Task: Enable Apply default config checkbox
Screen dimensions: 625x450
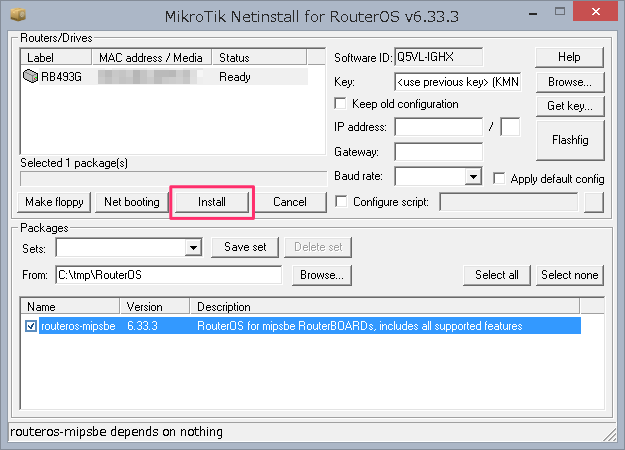Action: [499, 178]
